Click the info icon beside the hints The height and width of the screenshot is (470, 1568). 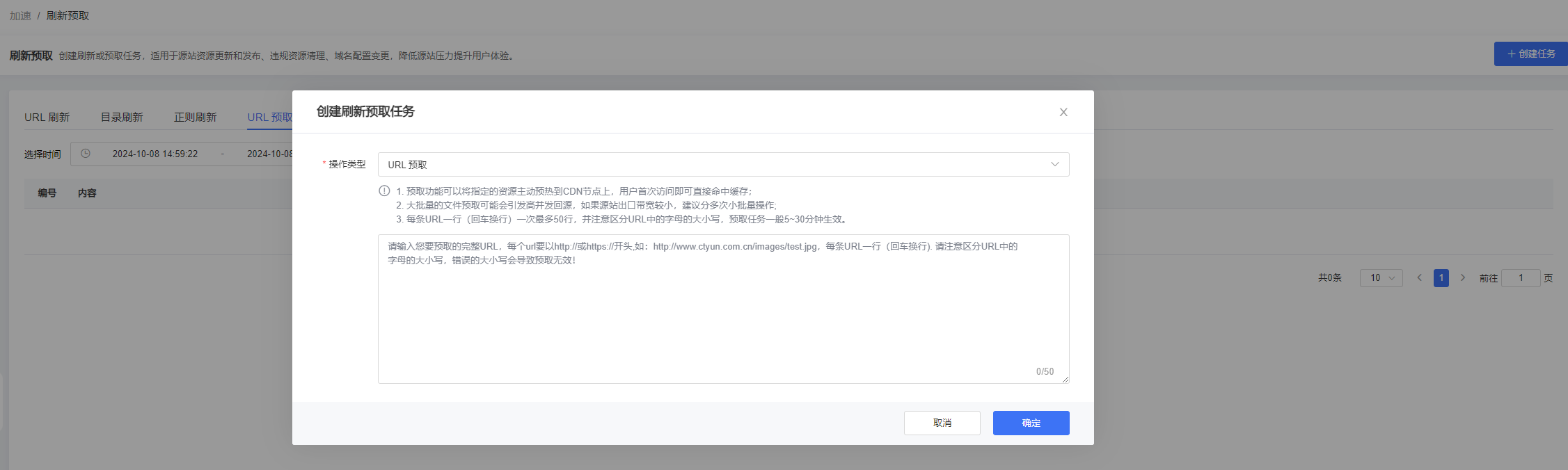pyautogui.click(x=384, y=191)
